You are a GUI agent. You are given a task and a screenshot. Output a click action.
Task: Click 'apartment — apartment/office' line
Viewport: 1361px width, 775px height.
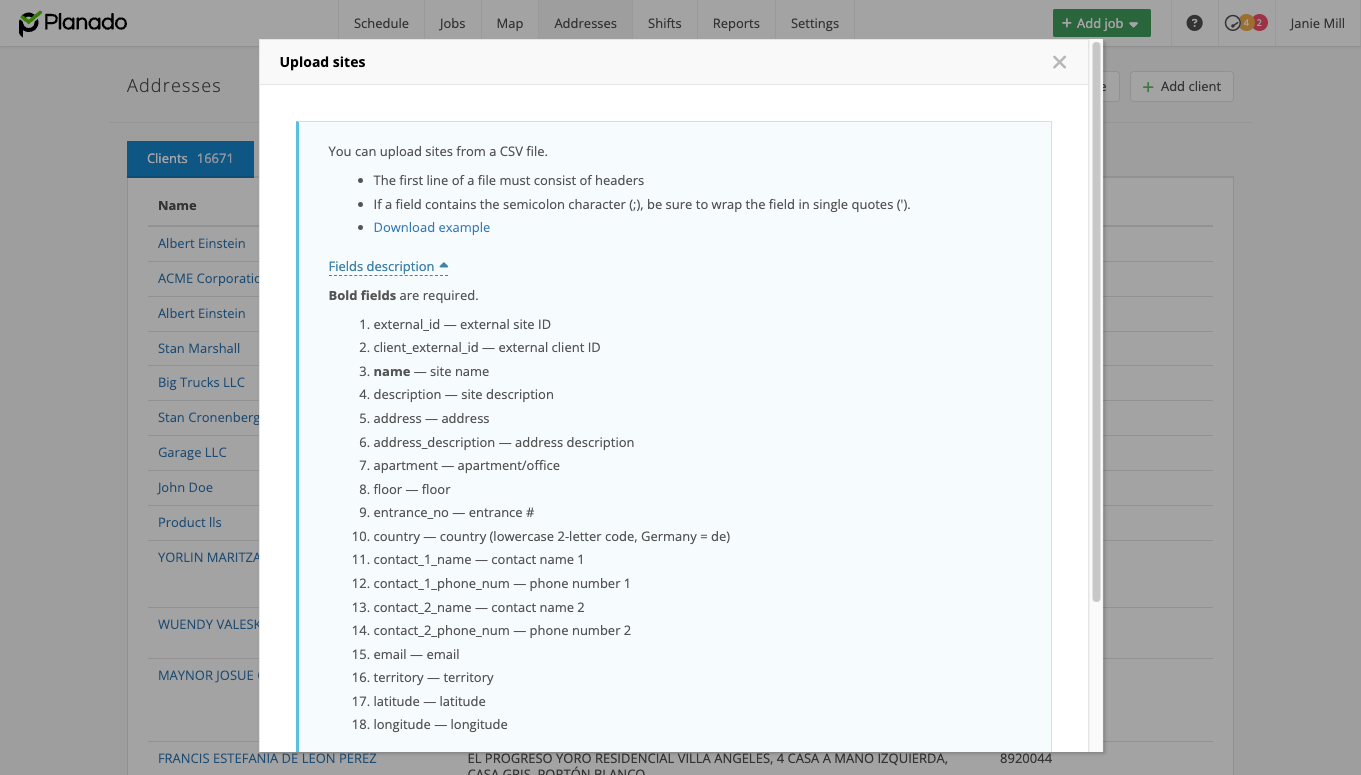pos(467,465)
